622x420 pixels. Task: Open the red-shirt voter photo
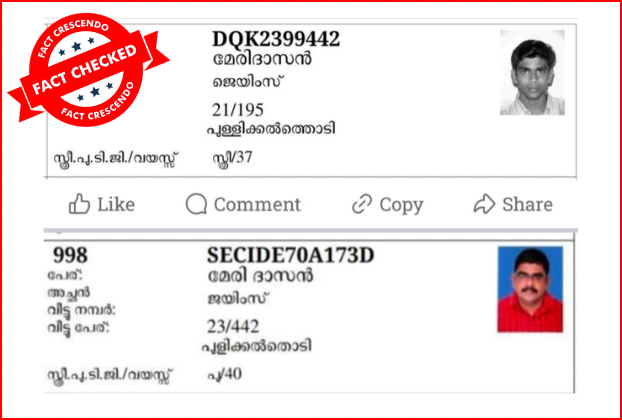coord(530,289)
